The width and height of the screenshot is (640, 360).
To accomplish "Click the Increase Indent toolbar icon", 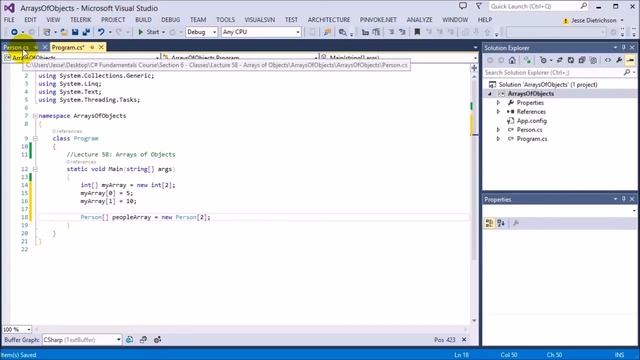I will [376, 32].
